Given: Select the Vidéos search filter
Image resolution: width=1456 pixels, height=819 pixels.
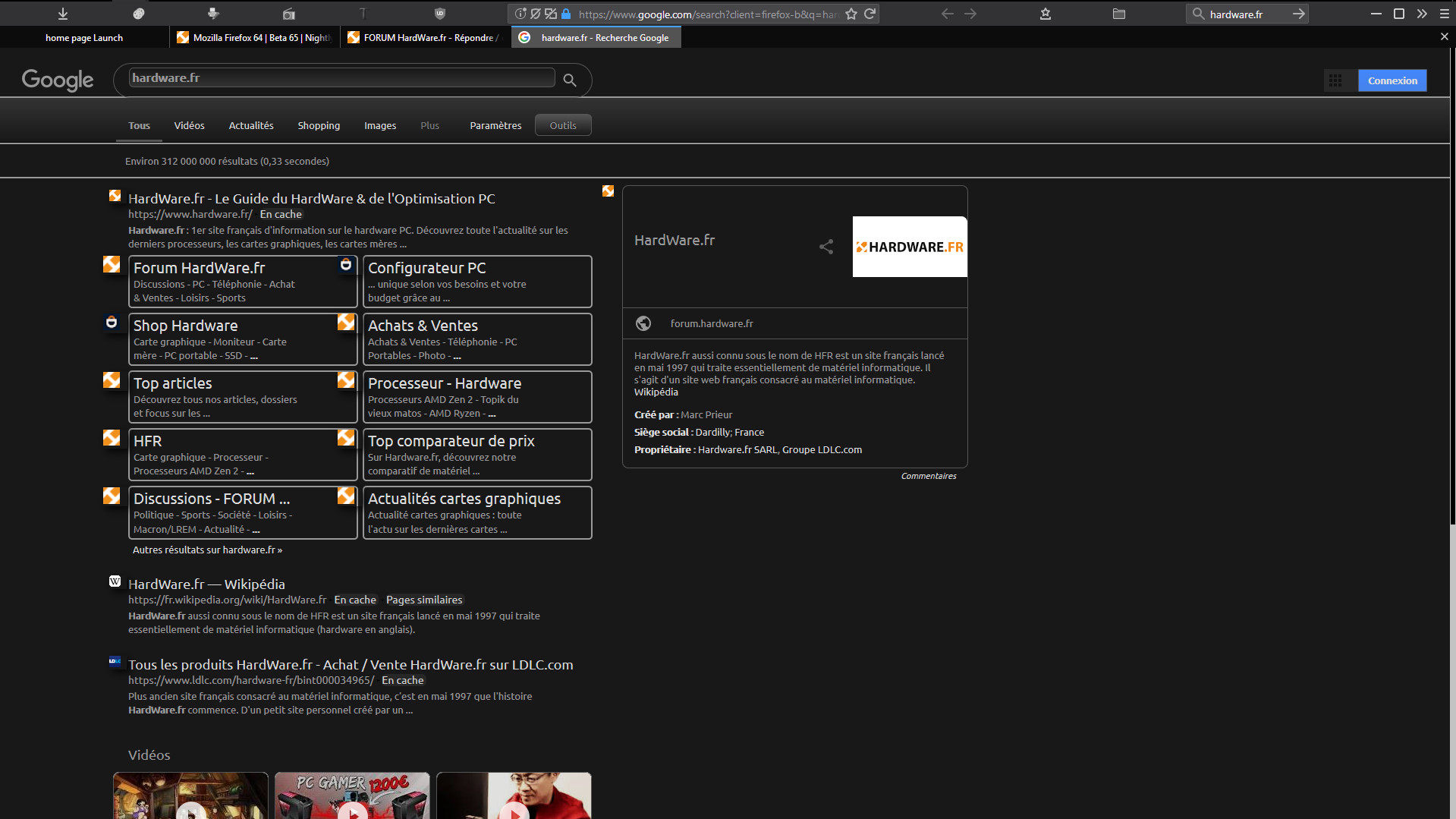Looking at the screenshot, I should coord(189,125).
